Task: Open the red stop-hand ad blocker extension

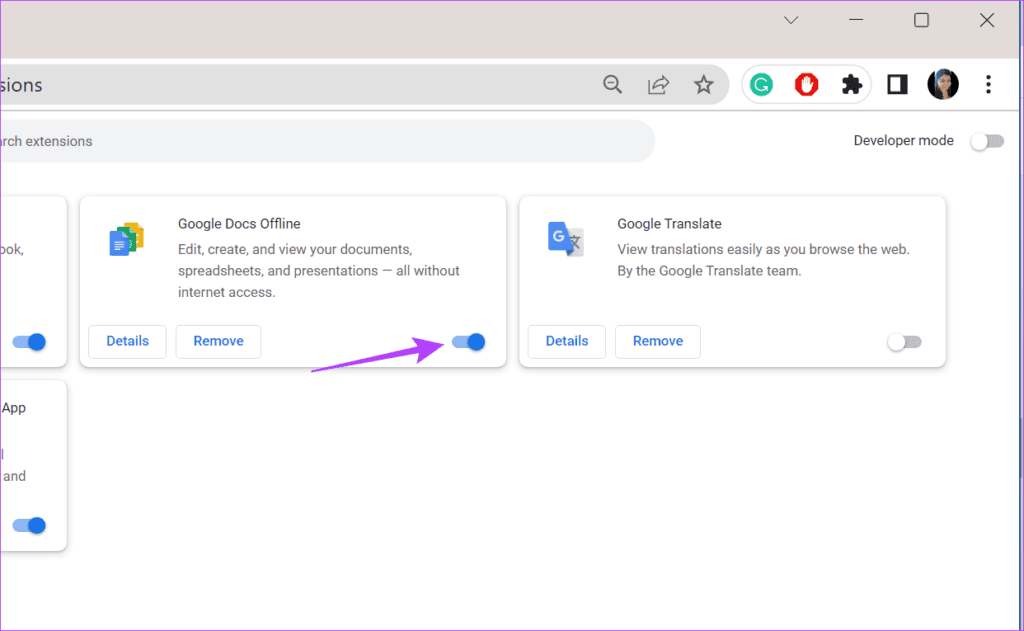Action: tap(807, 85)
